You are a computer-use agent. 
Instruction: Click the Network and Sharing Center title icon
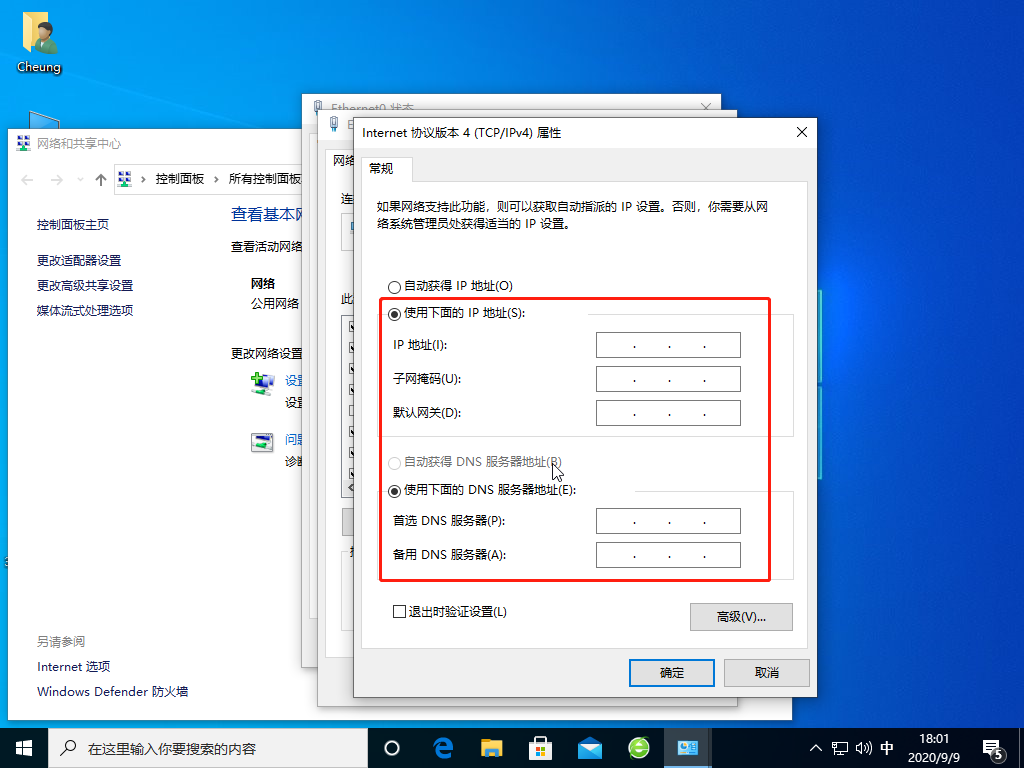point(24,143)
